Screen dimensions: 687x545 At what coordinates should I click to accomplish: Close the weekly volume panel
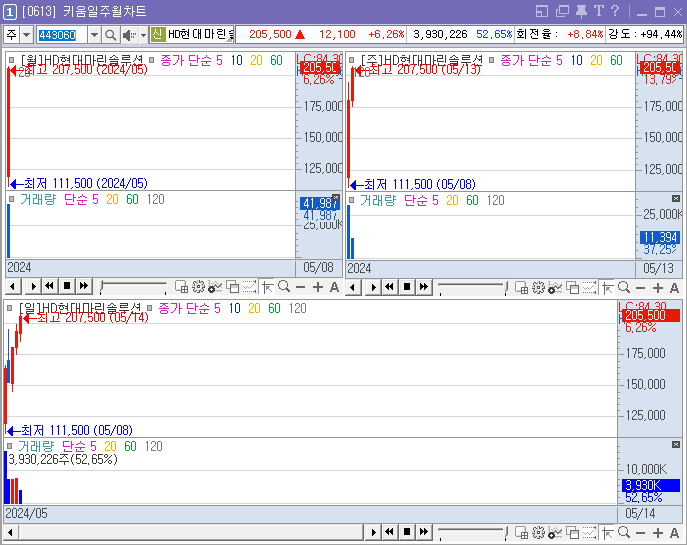click(676, 198)
